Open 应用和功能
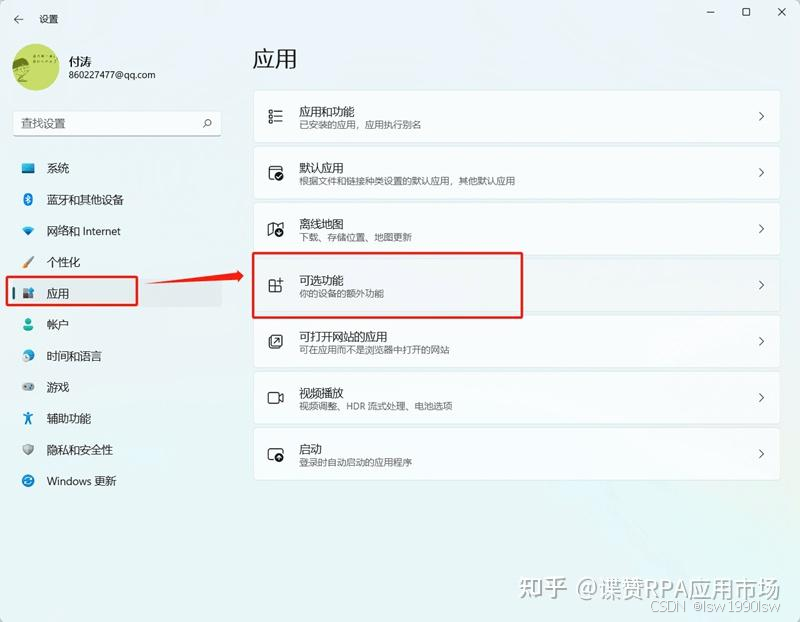Screen dimensions: 800x622 coord(516,117)
